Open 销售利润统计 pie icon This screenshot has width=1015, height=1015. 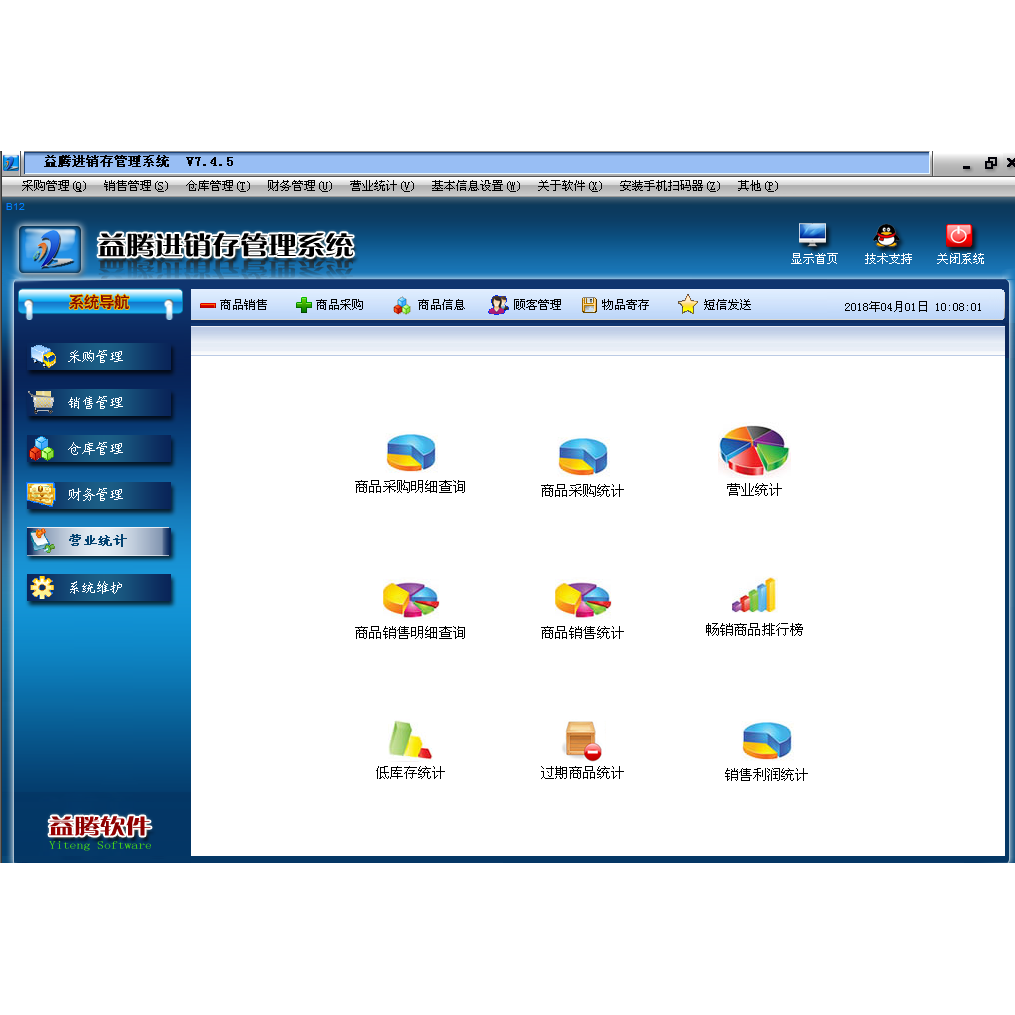pos(766,741)
